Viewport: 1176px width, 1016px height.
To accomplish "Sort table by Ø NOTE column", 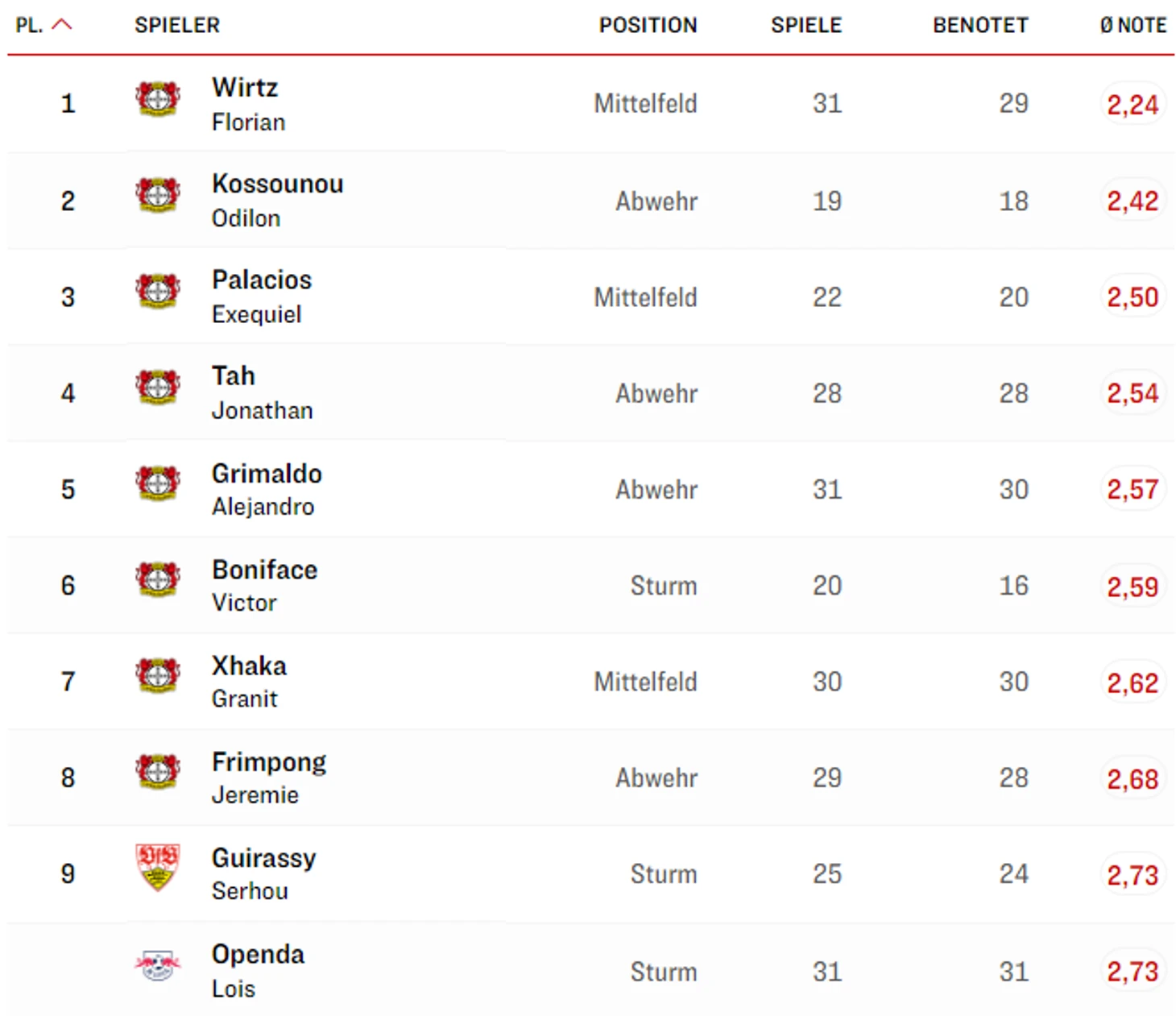I will (x=1133, y=26).
